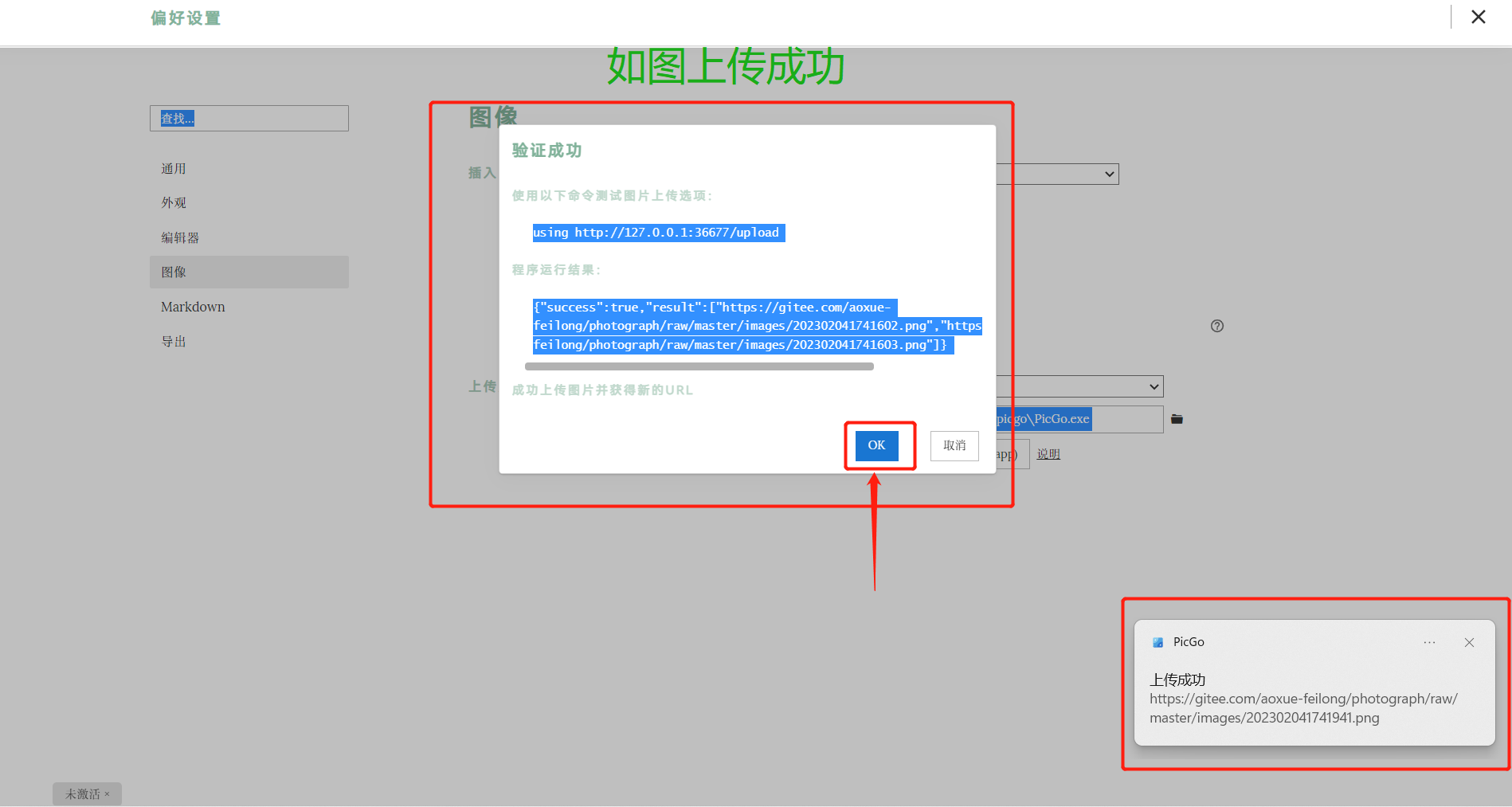Click the 取消 button in the dialog
This screenshot has height=807, width=1512.
[x=954, y=445]
